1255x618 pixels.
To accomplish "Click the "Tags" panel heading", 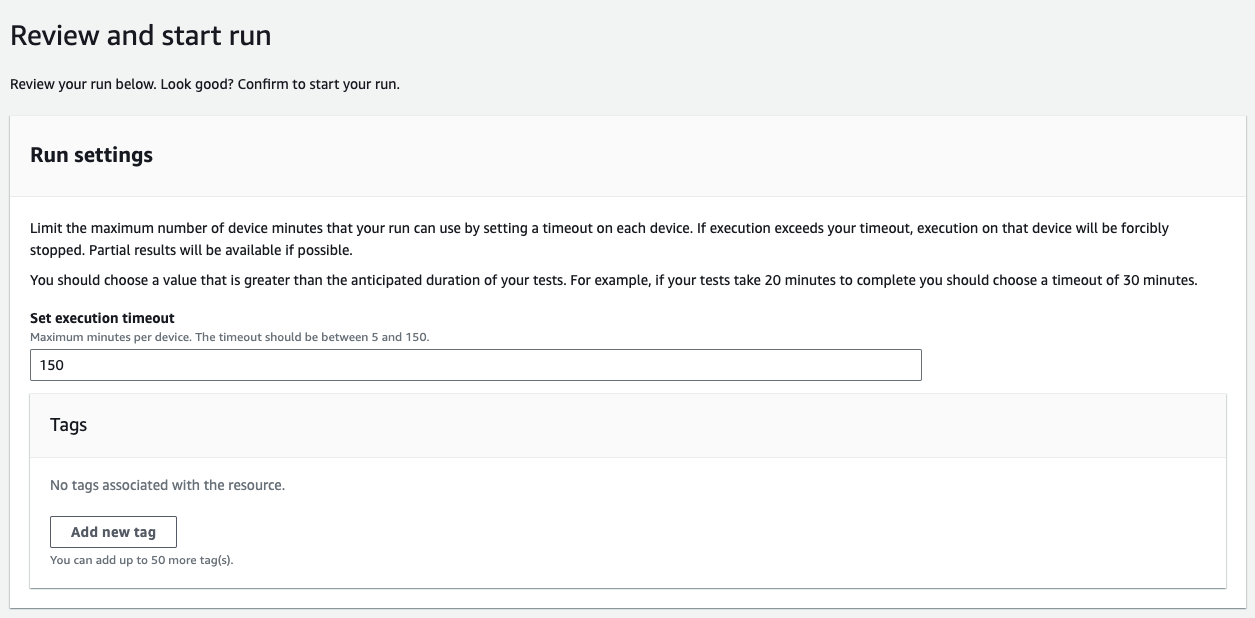I will click(x=68, y=425).
